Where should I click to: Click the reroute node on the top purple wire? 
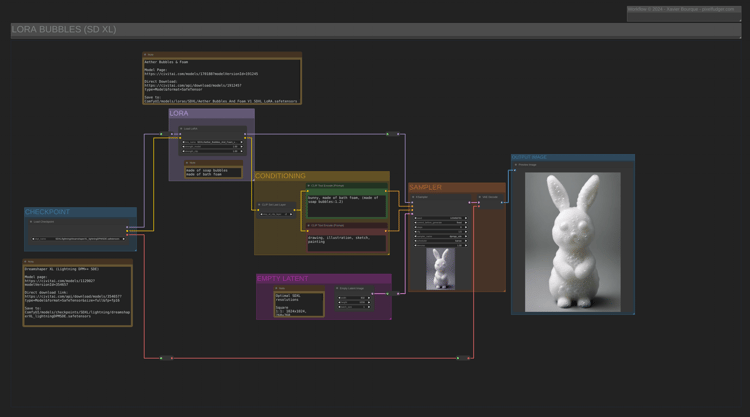(x=393, y=133)
